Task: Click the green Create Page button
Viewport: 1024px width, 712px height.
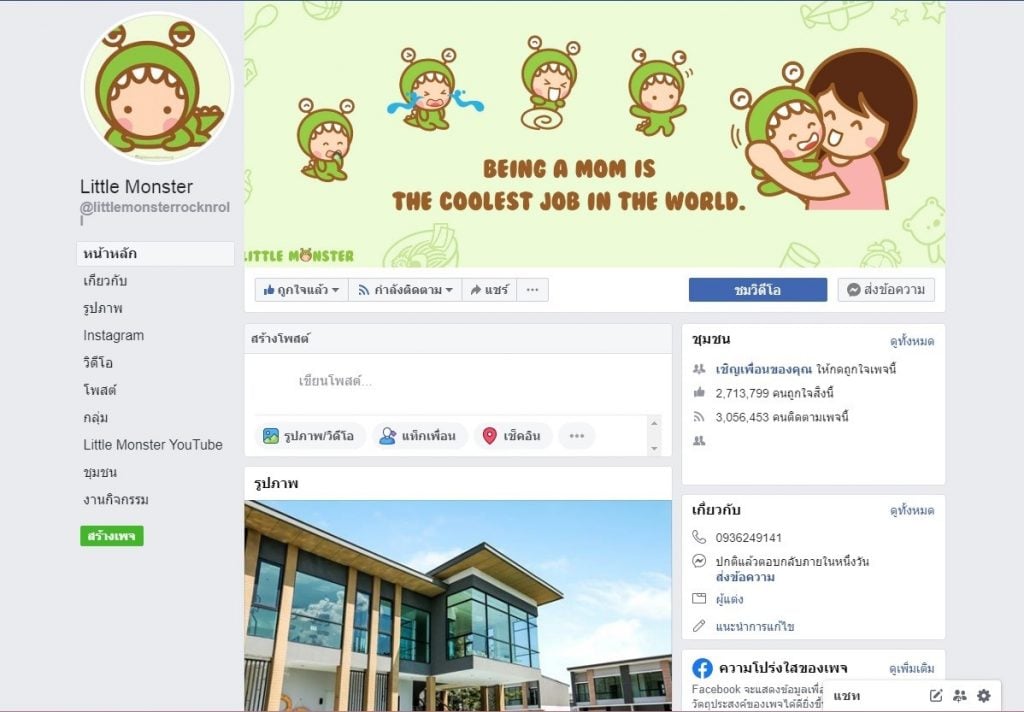Action: (112, 536)
